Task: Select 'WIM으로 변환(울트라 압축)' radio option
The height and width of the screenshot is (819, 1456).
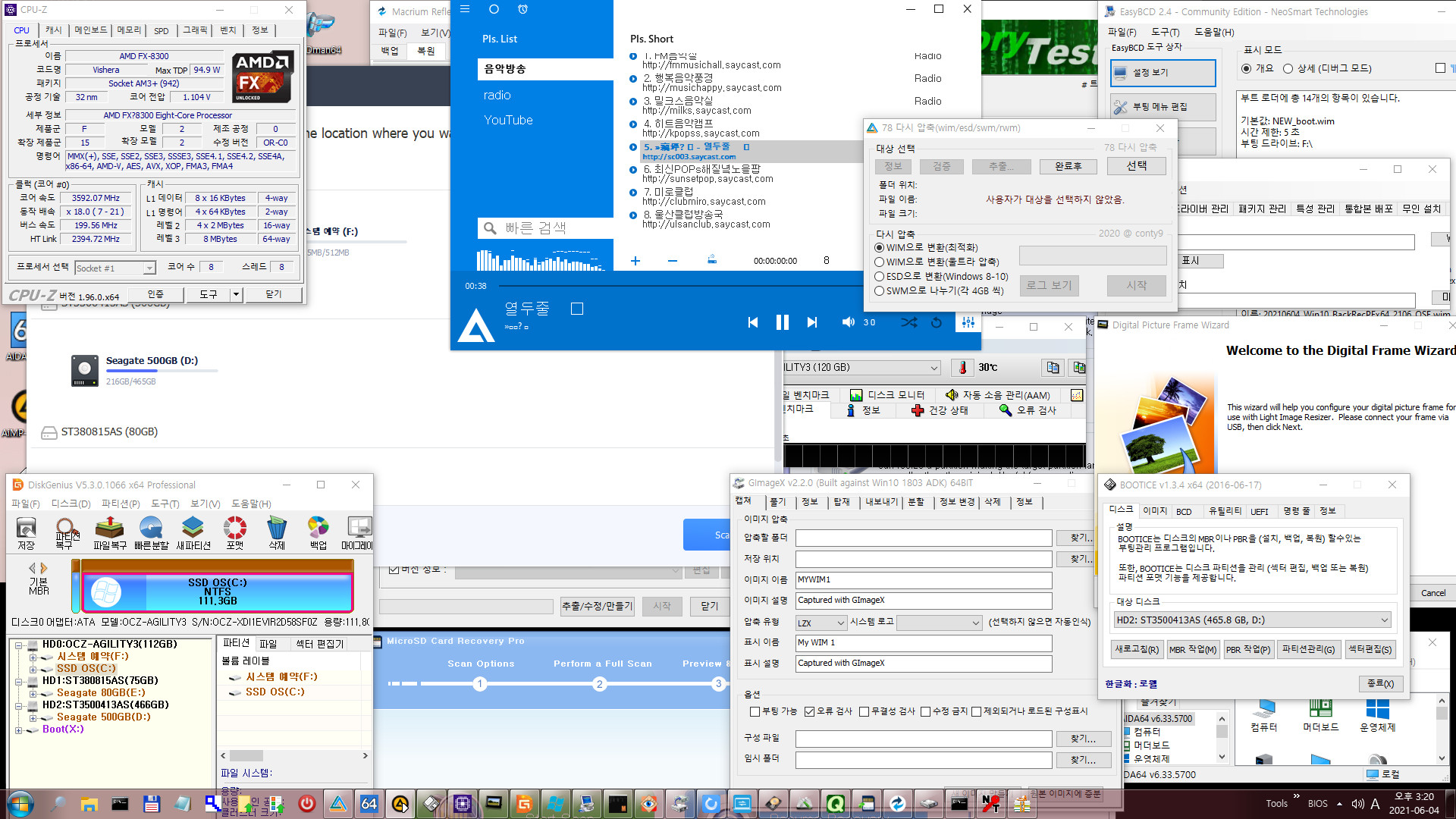Action: pos(937,262)
